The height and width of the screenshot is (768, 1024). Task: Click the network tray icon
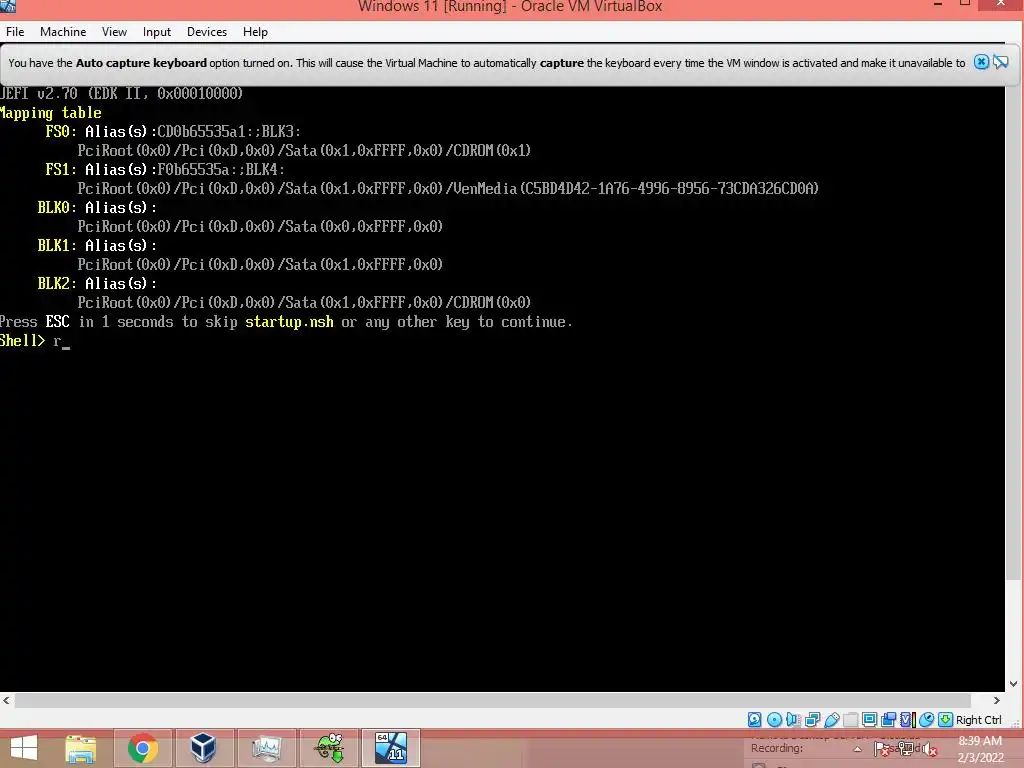click(x=906, y=749)
